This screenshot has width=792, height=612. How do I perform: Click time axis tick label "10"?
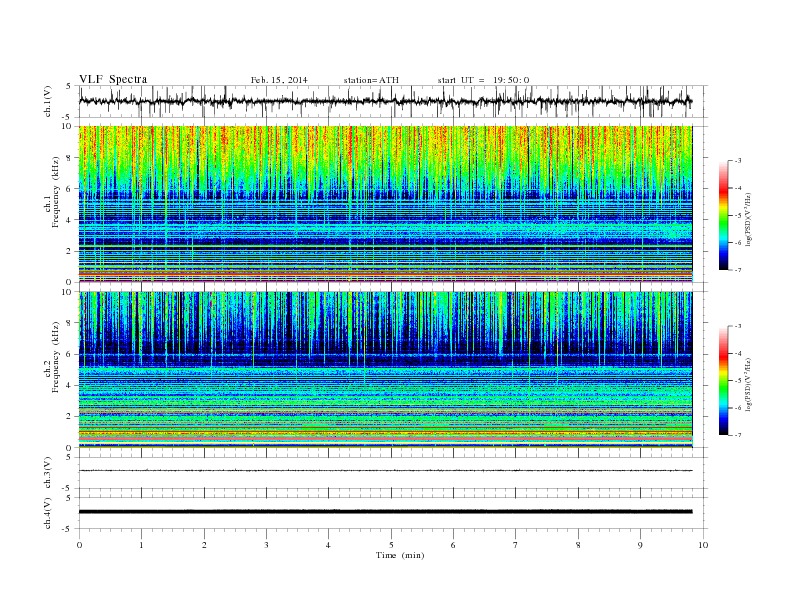click(703, 545)
